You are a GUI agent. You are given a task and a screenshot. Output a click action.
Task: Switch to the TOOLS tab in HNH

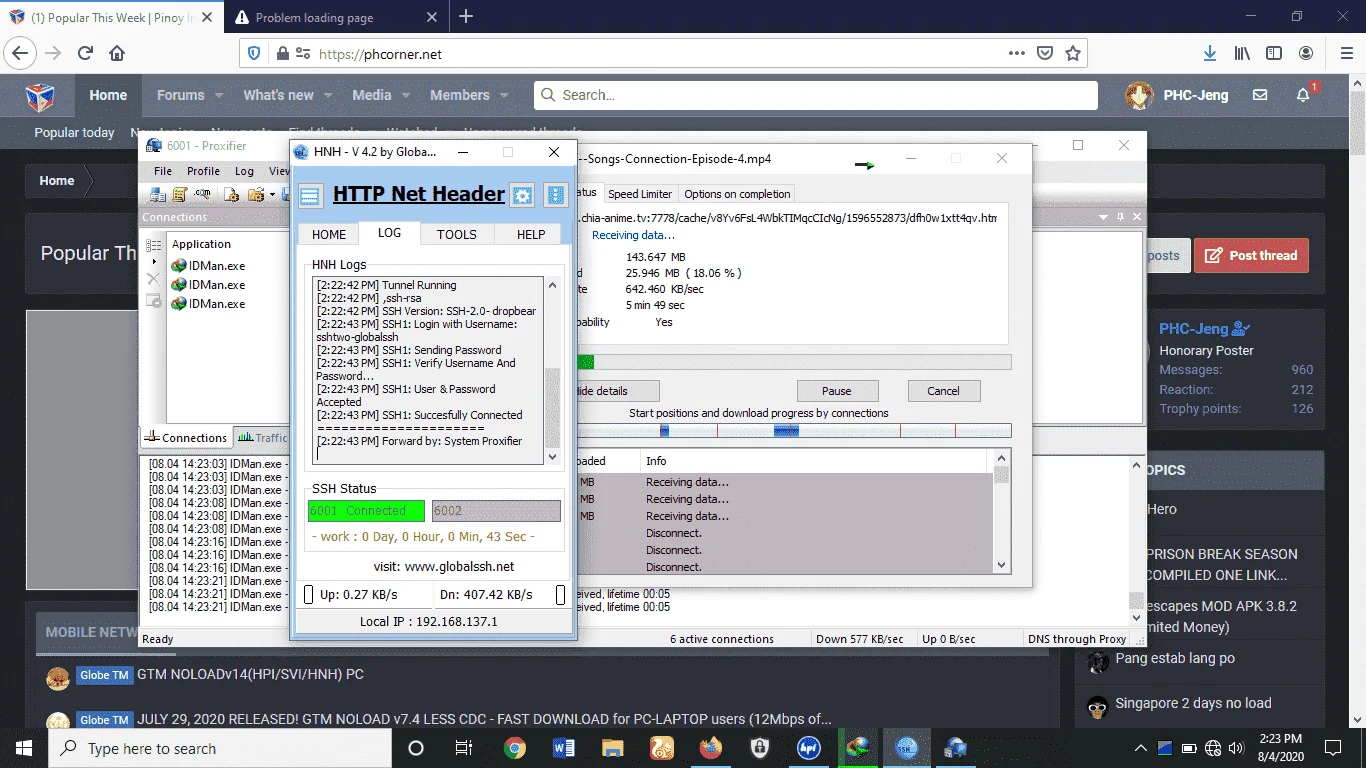pyautogui.click(x=456, y=234)
